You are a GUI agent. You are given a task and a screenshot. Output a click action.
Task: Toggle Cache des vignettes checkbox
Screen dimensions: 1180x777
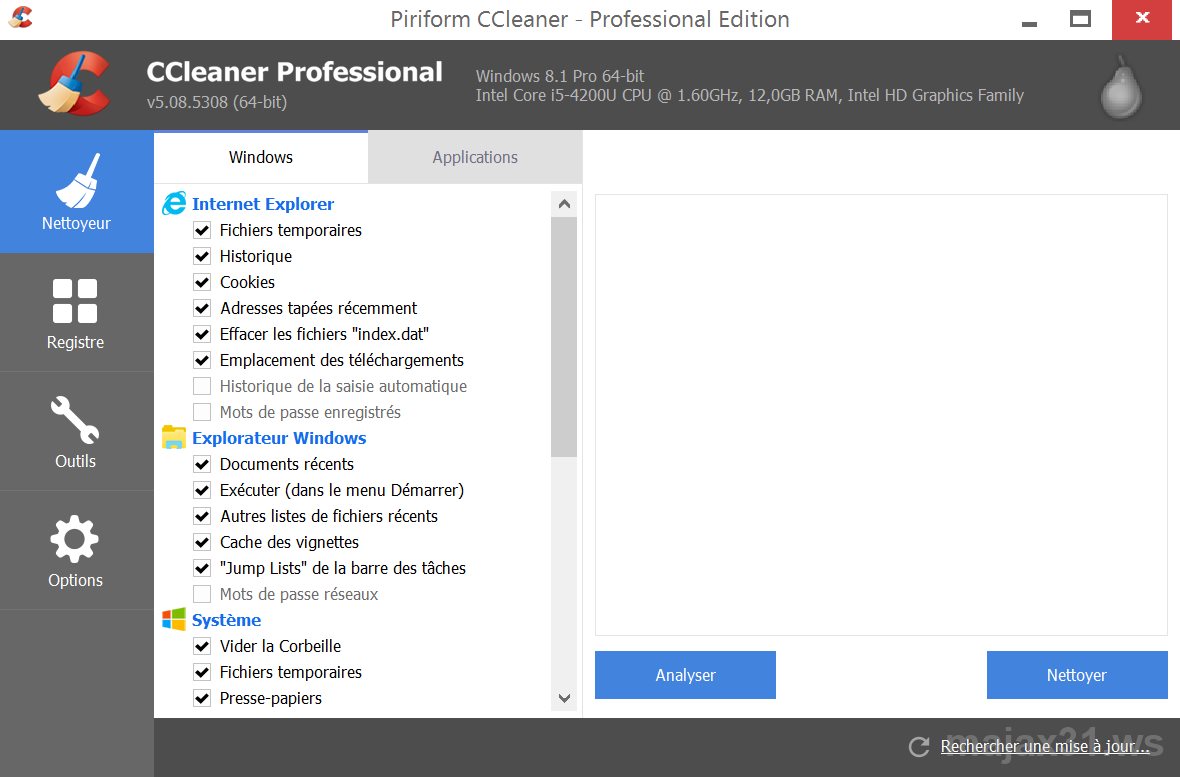[x=202, y=542]
